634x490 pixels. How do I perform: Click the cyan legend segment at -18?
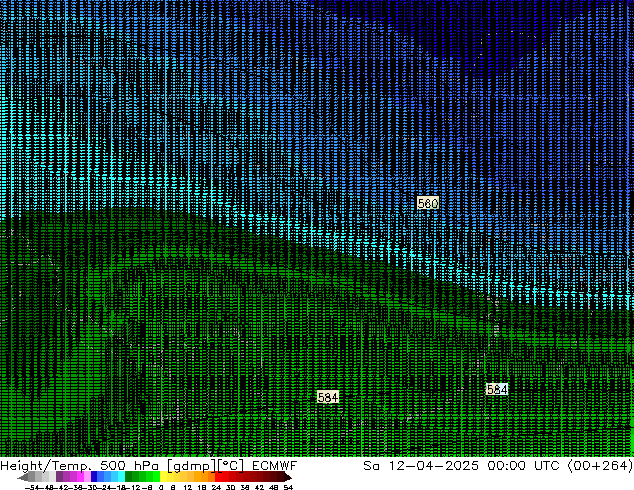pos(122,477)
